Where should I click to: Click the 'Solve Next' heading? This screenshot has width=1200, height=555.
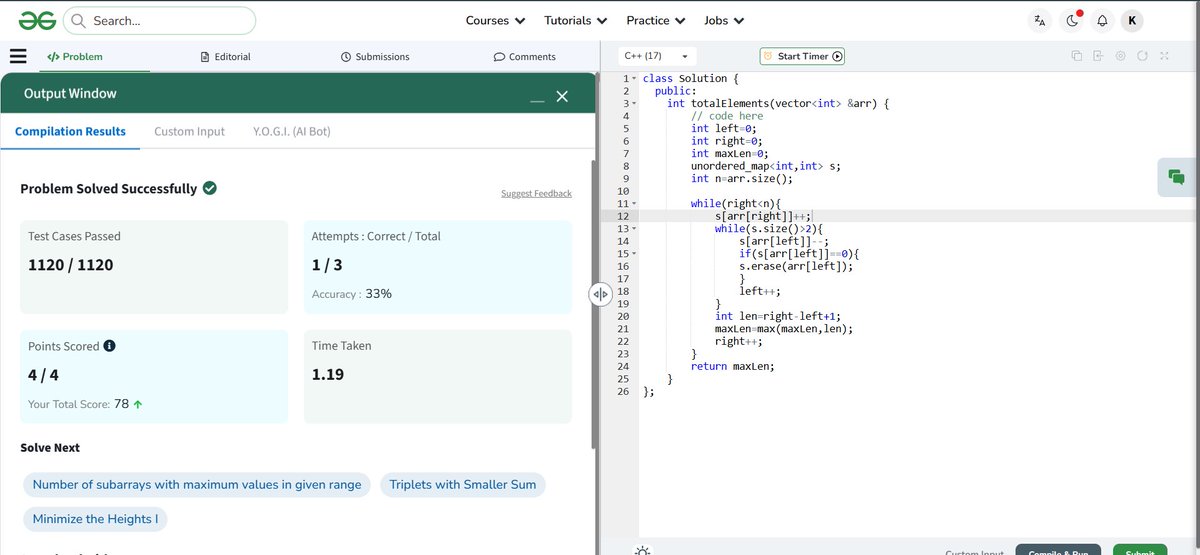tap(50, 448)
